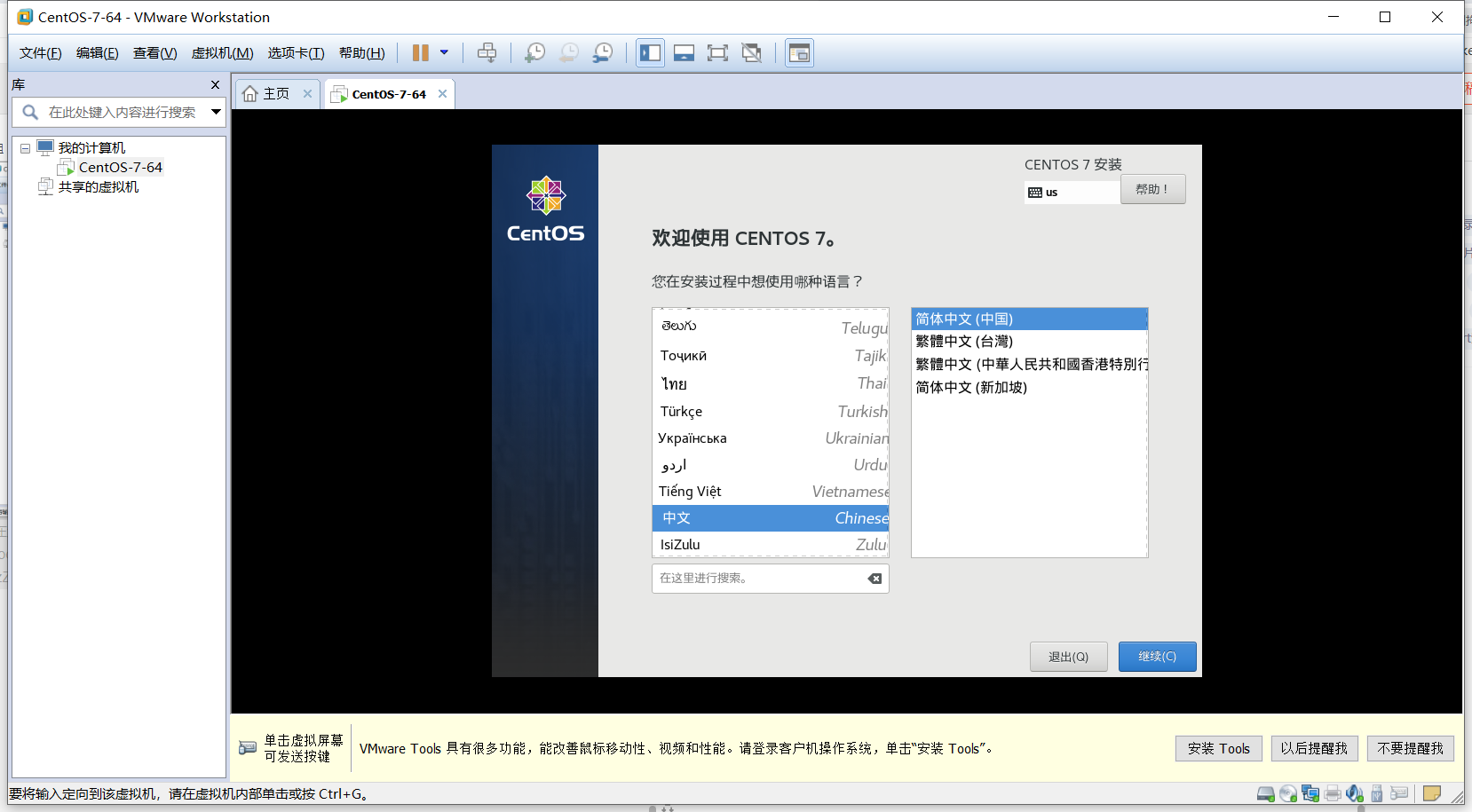
Task: Open the 文件(F) menu
Action: click(x=41, y=53)
